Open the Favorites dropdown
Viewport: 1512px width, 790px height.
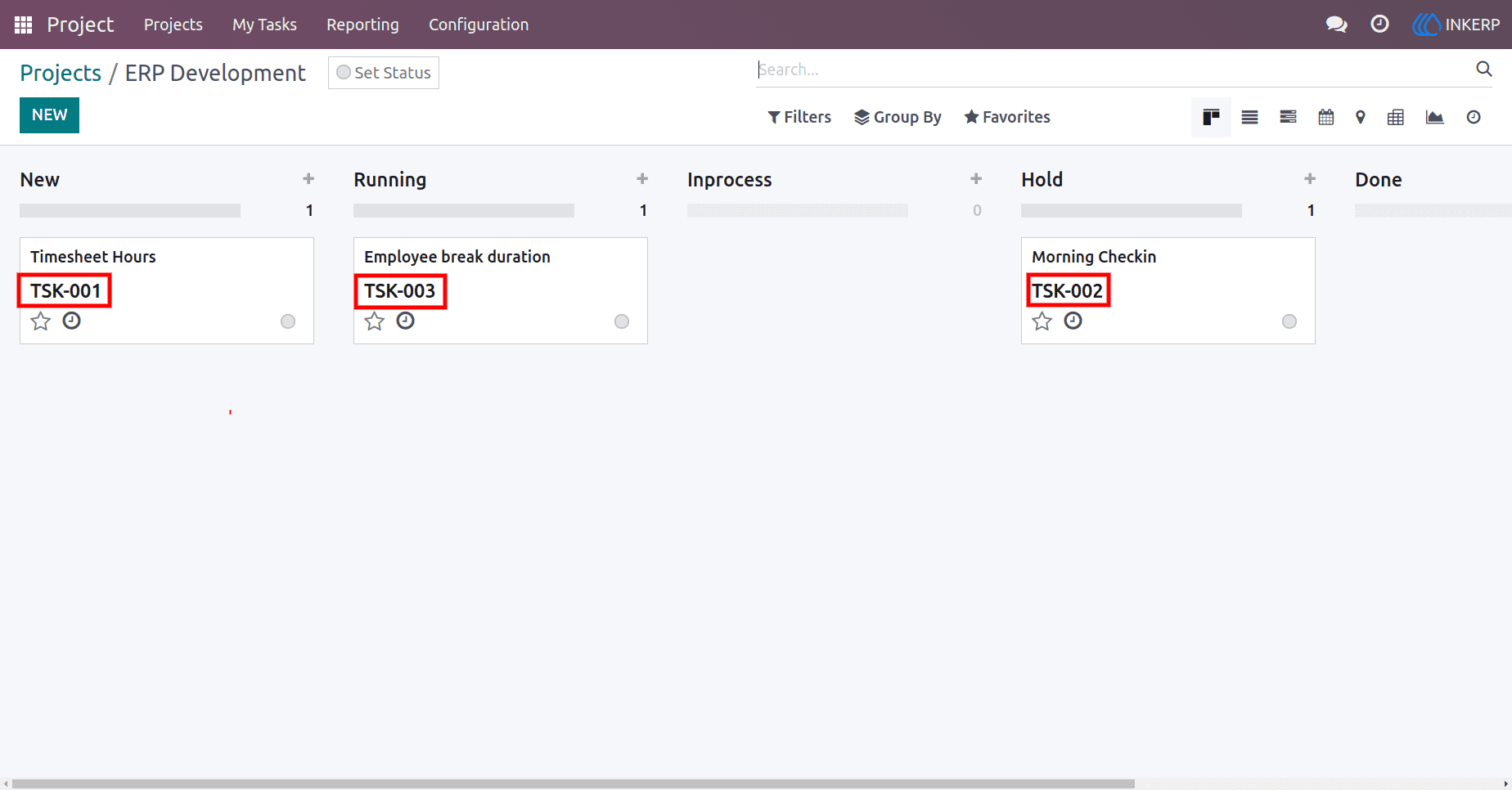(1007, 117)
